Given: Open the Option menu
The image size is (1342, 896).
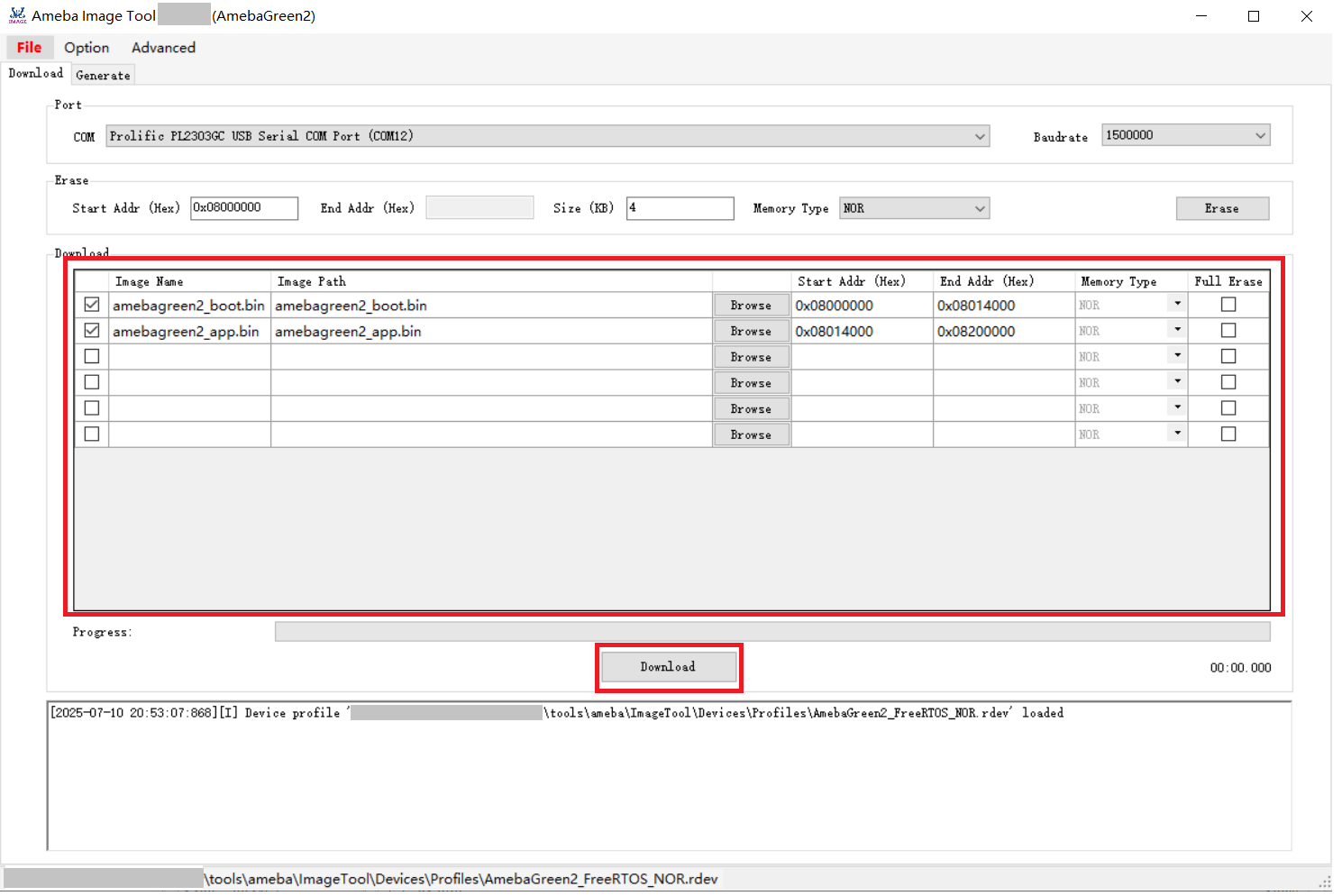Looking at the screenshot, I should coord(87,48).
